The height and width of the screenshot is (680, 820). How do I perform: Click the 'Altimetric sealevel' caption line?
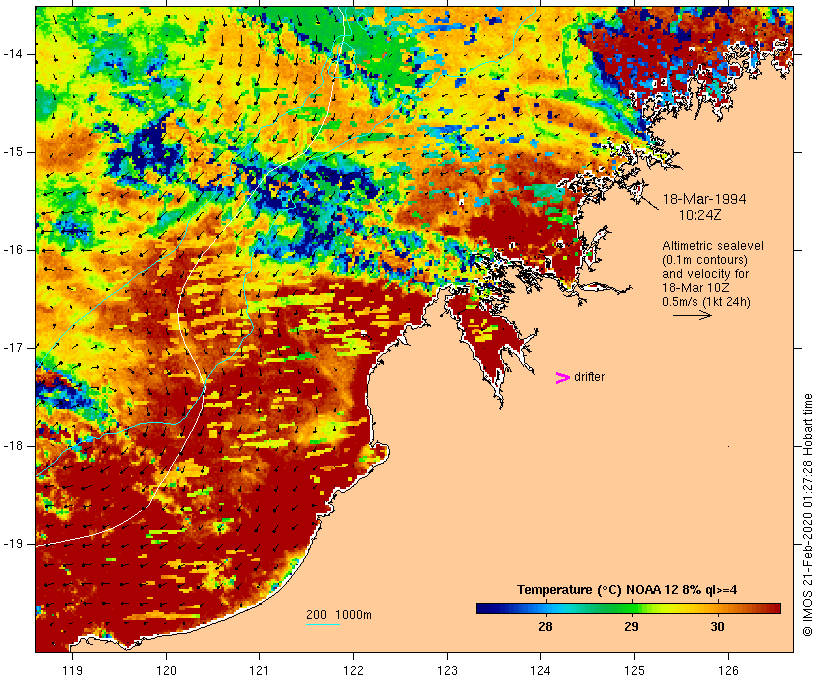coord(713,246)
